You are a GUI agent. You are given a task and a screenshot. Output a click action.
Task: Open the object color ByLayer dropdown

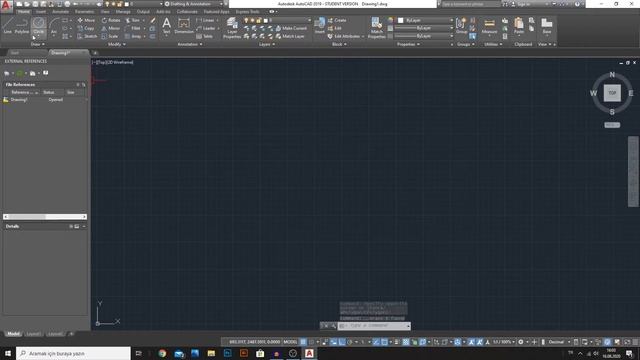(425, 20)
